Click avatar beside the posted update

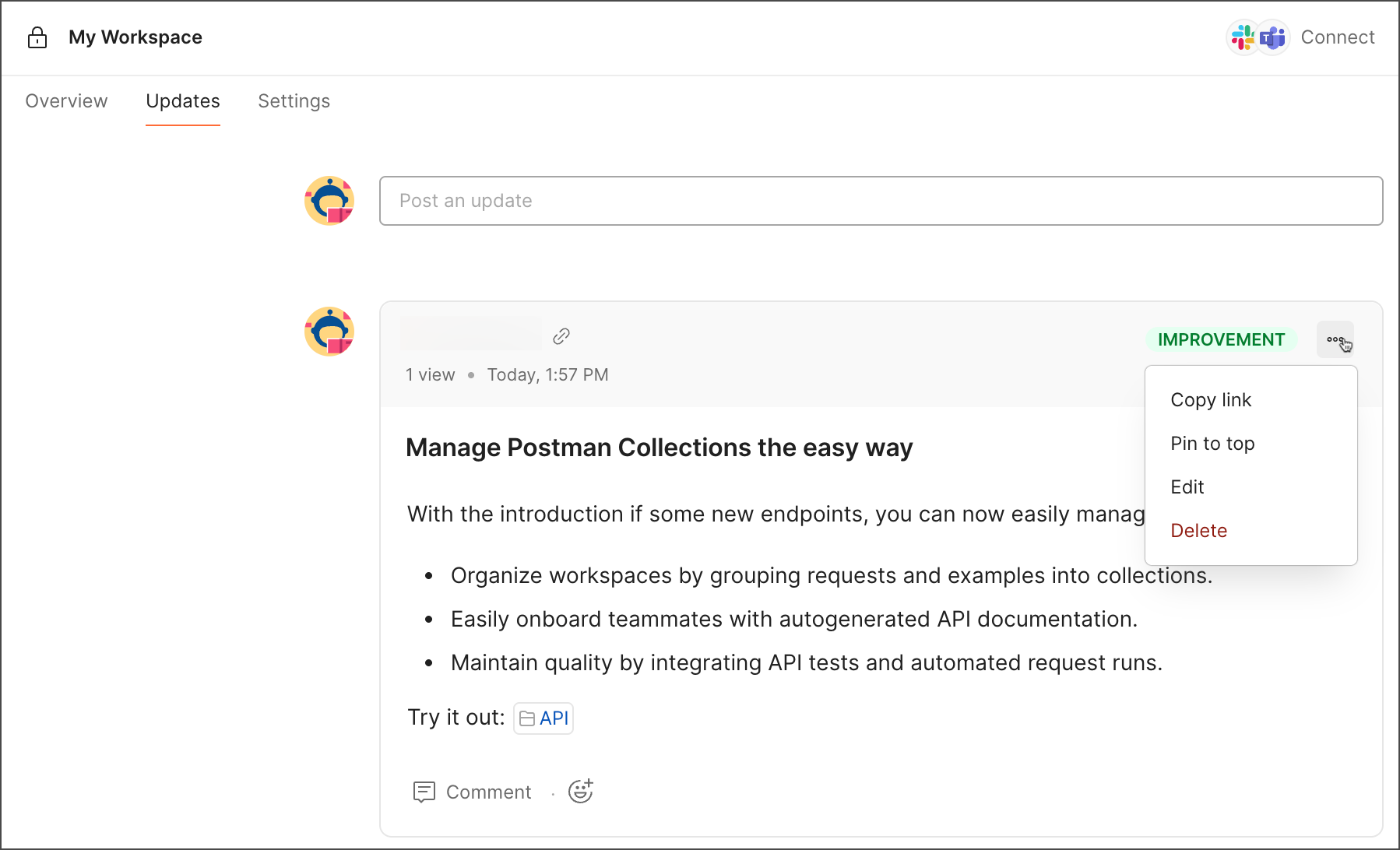(329, 332)
